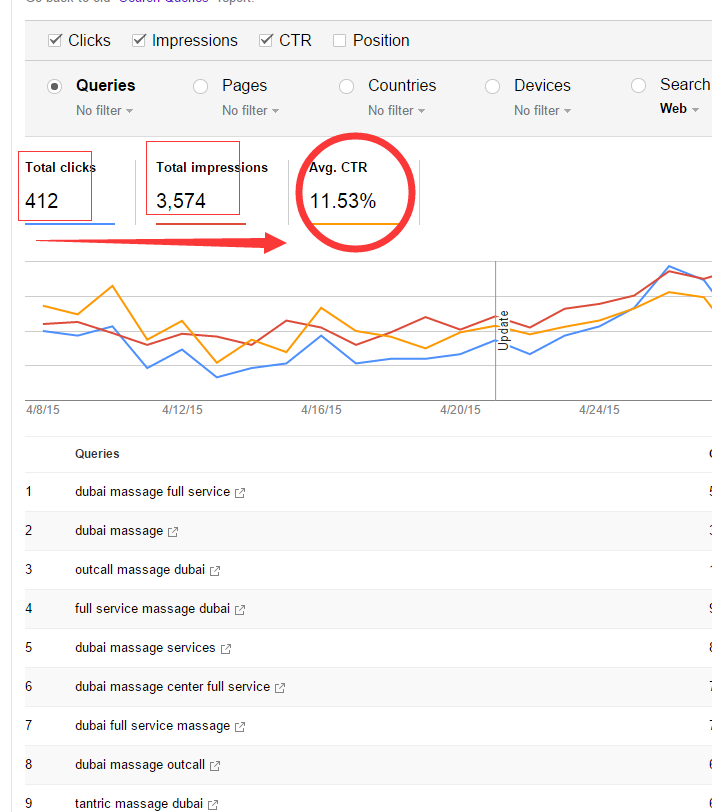Open external link icon for 'tantric massage dubai'
Screen dimensions: 712x812
click(213, 805)
